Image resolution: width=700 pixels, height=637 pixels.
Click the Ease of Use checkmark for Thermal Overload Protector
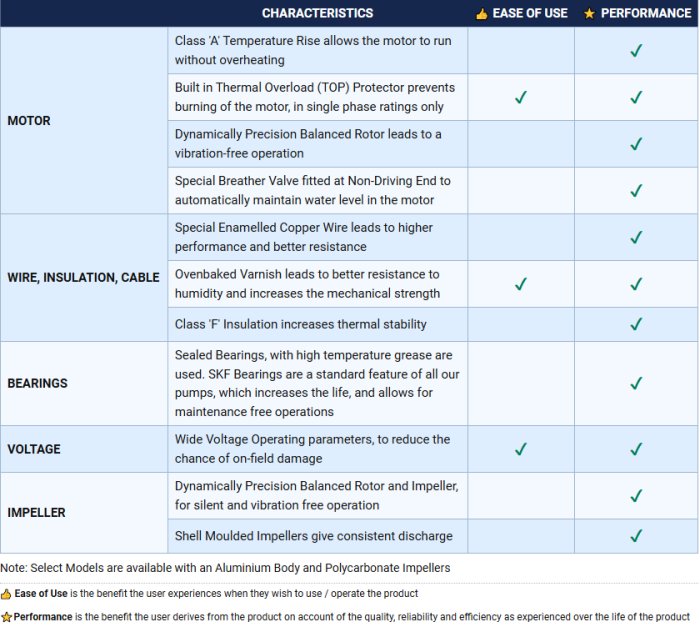(520, 97)
